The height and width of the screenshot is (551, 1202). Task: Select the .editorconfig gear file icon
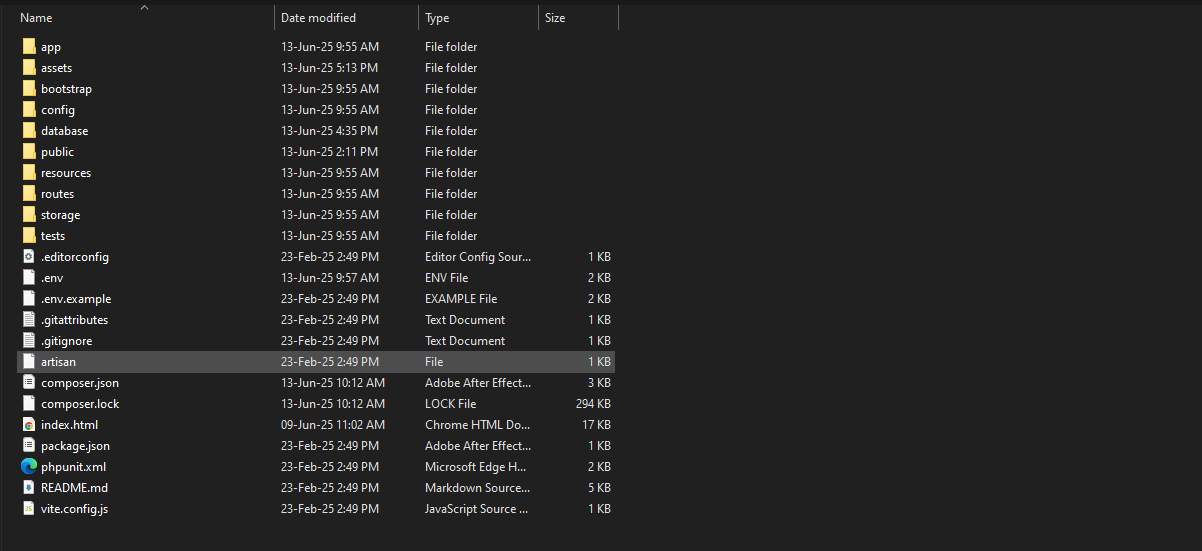[29, 257]
